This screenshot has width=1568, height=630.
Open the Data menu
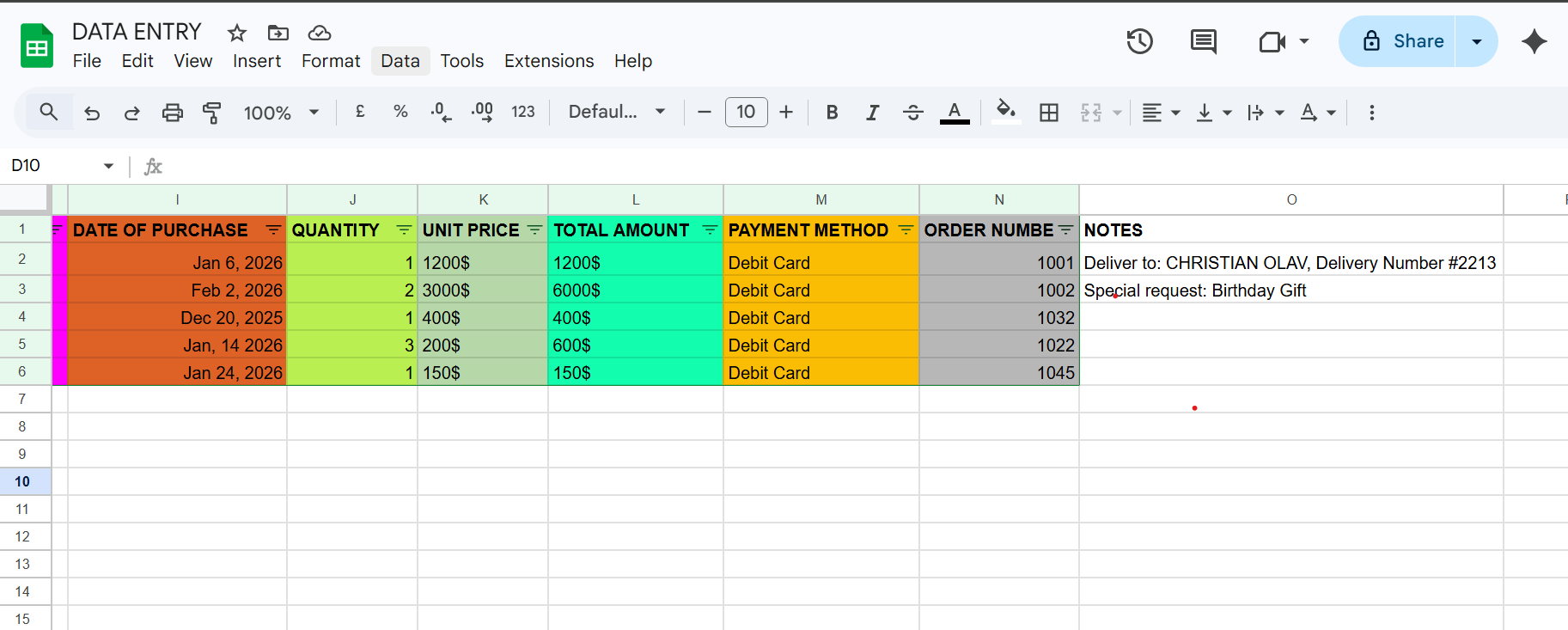400,61
